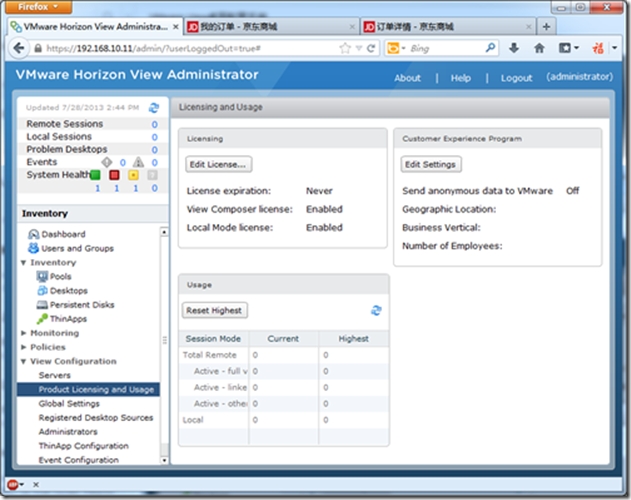This screenshot has height=500, width=631.
Task: Open the ABP dropdown arrow in the status bar
Action: click(x=22, y=485)
